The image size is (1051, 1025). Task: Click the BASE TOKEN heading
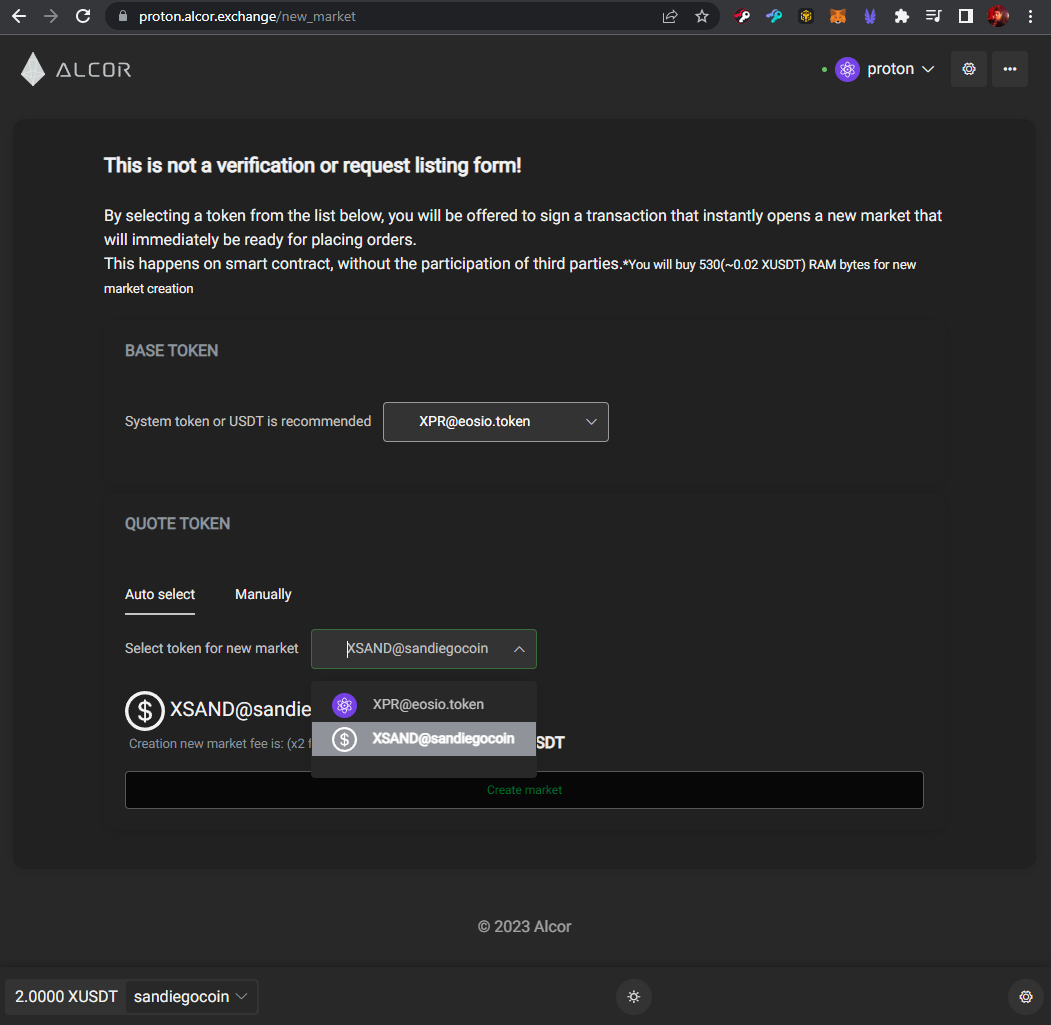point(172,351)
